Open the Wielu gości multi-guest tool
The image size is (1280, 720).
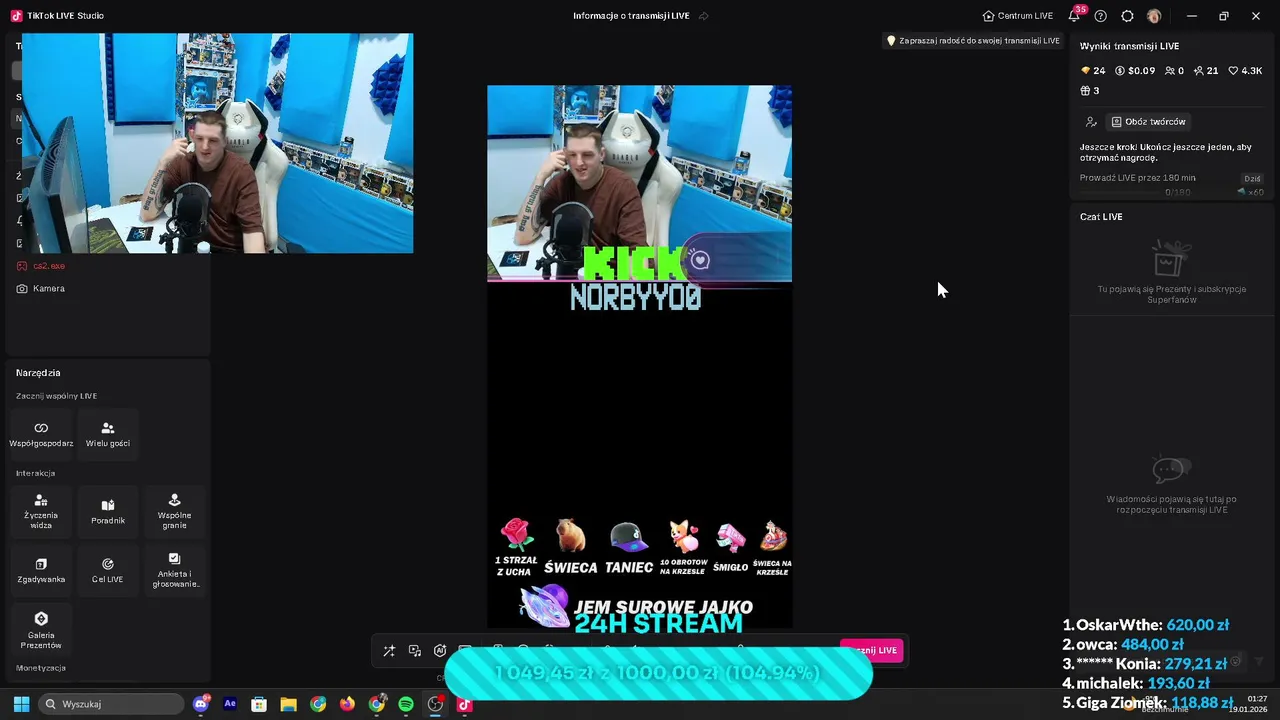coord(108,434)
